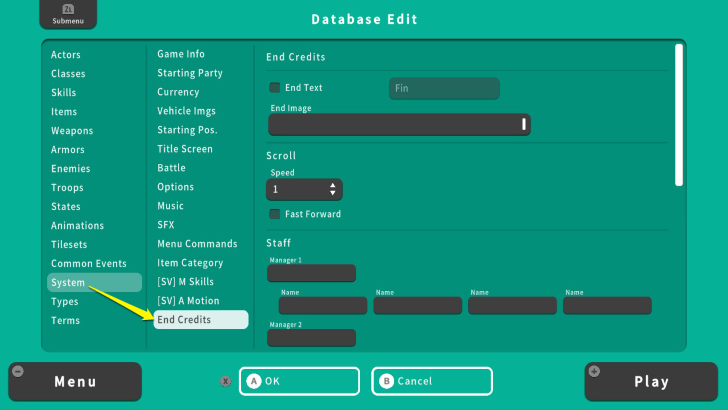Select Skills category

pyautogui.click(x=64, y=92)
